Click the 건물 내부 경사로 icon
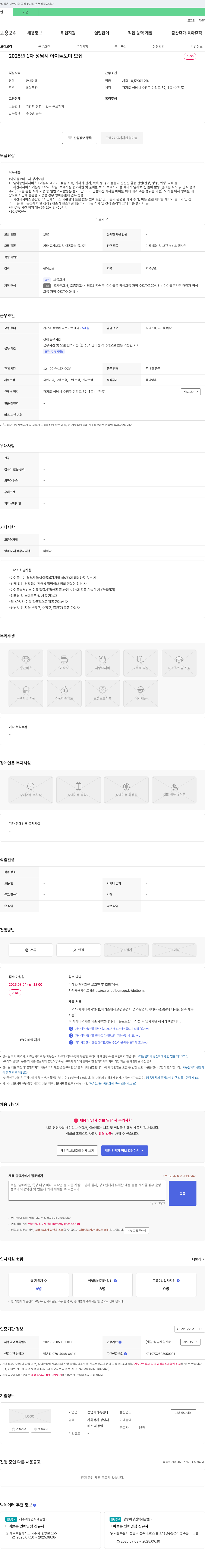Screen dimensions: 205x1568 tap(174, 790)
